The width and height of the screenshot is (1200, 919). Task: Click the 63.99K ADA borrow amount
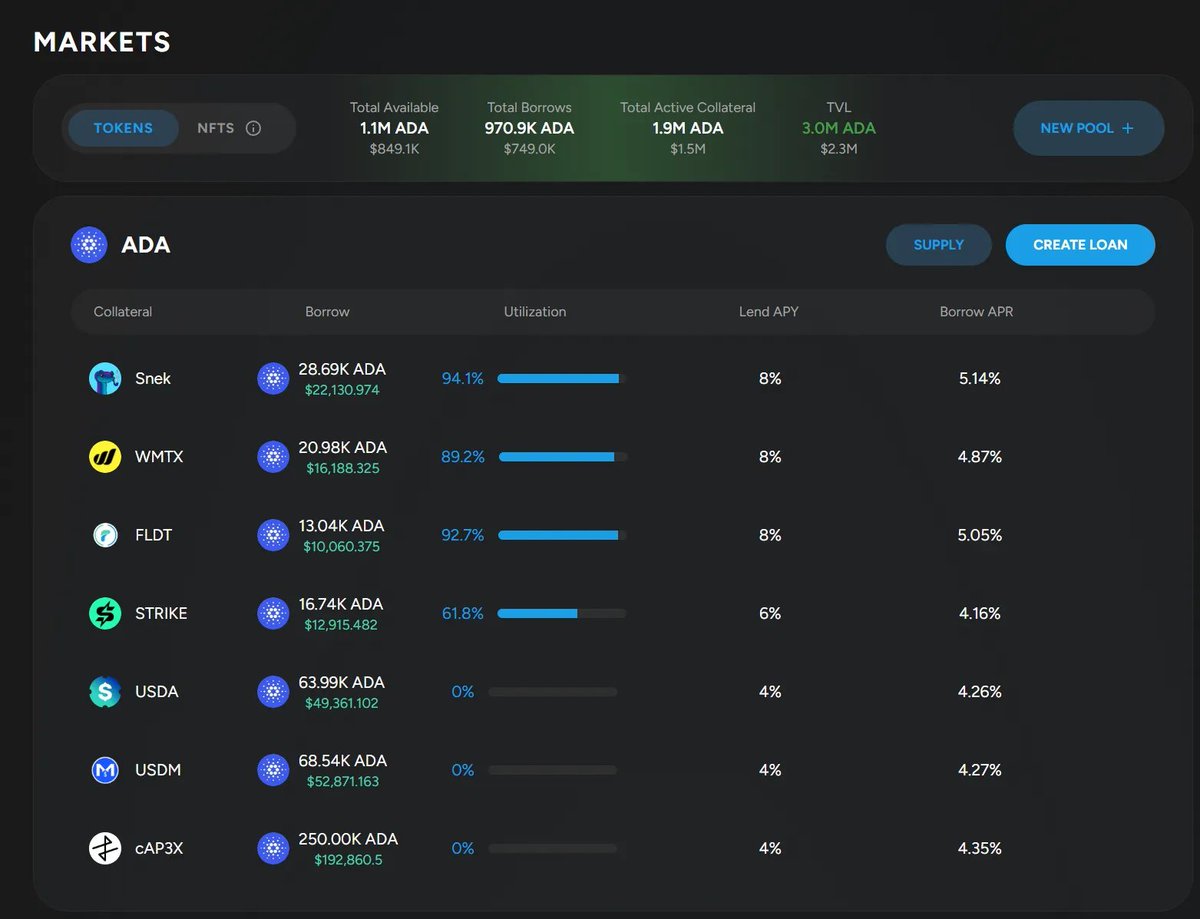342,682
